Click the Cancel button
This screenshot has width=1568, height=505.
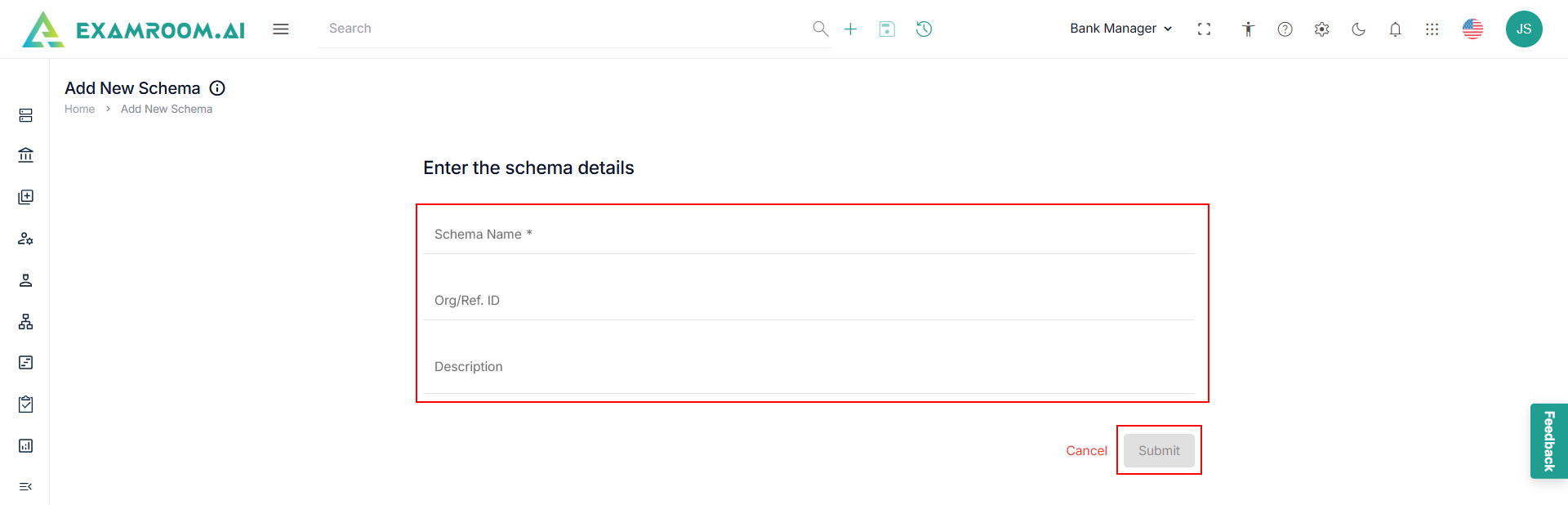coord(1086,451)
